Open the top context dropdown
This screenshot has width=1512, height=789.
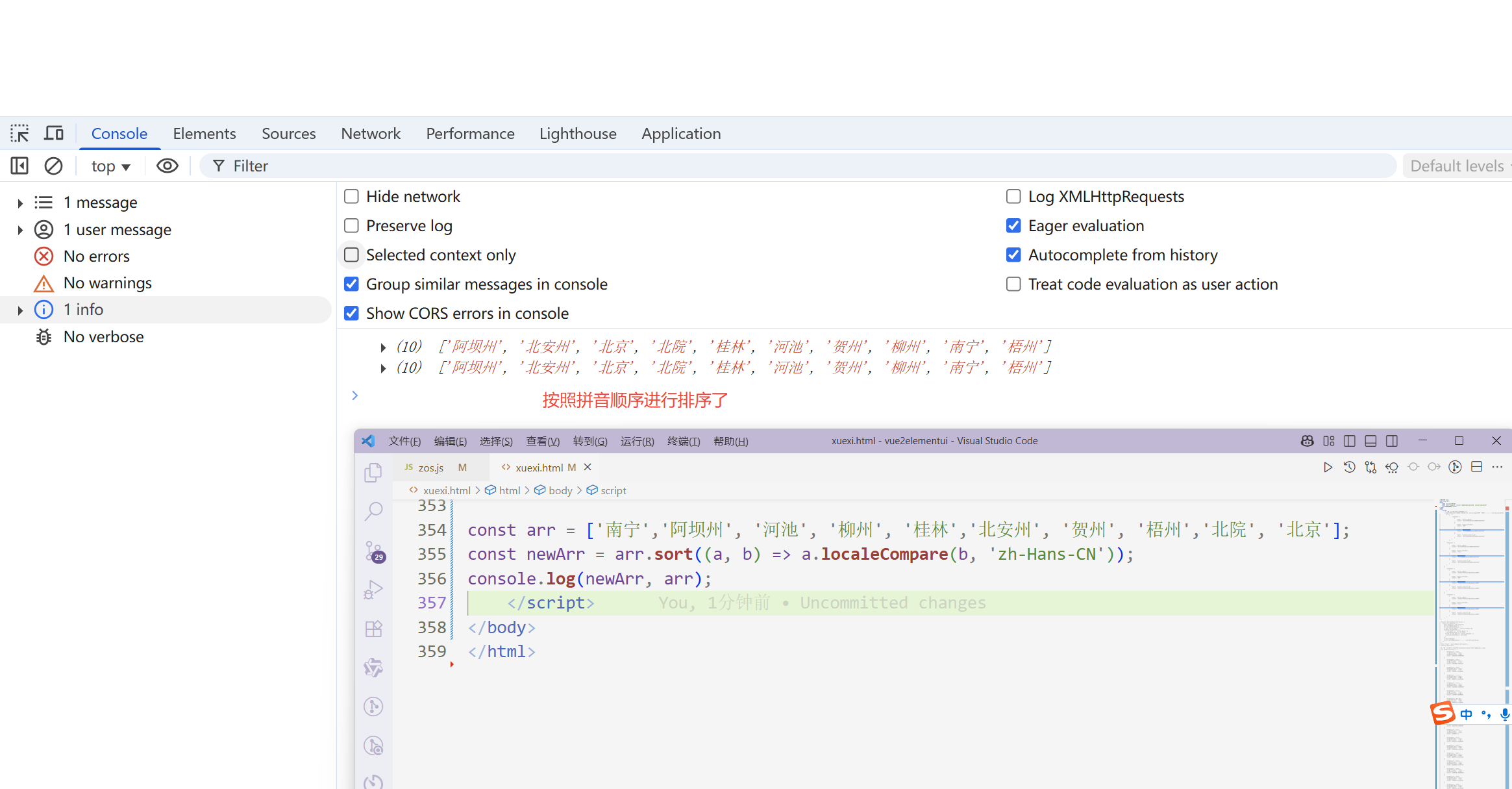pos(110,166)
